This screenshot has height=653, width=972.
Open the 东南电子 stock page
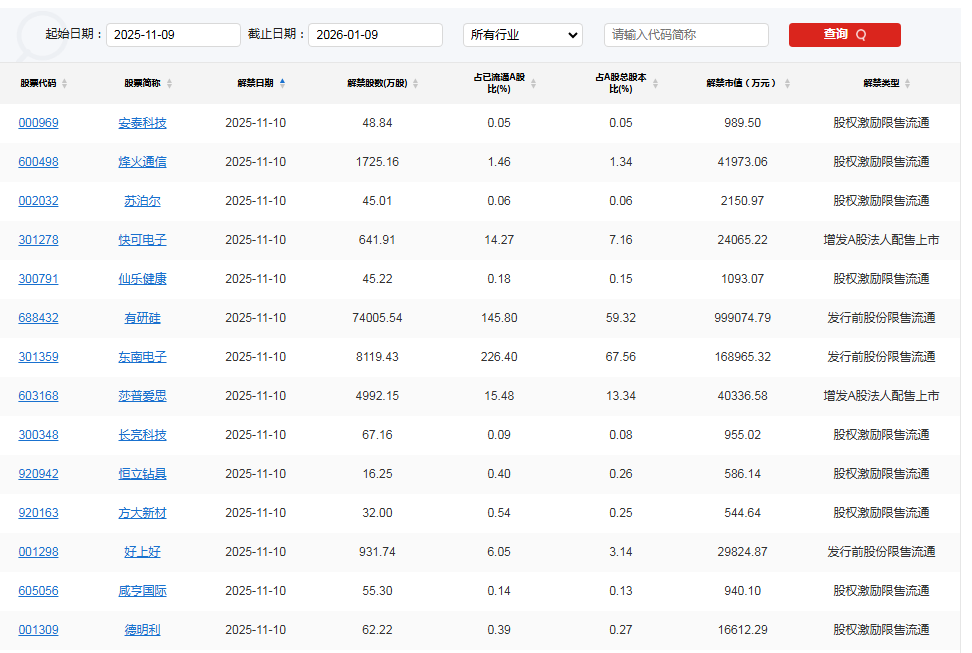tap(143, 356)
